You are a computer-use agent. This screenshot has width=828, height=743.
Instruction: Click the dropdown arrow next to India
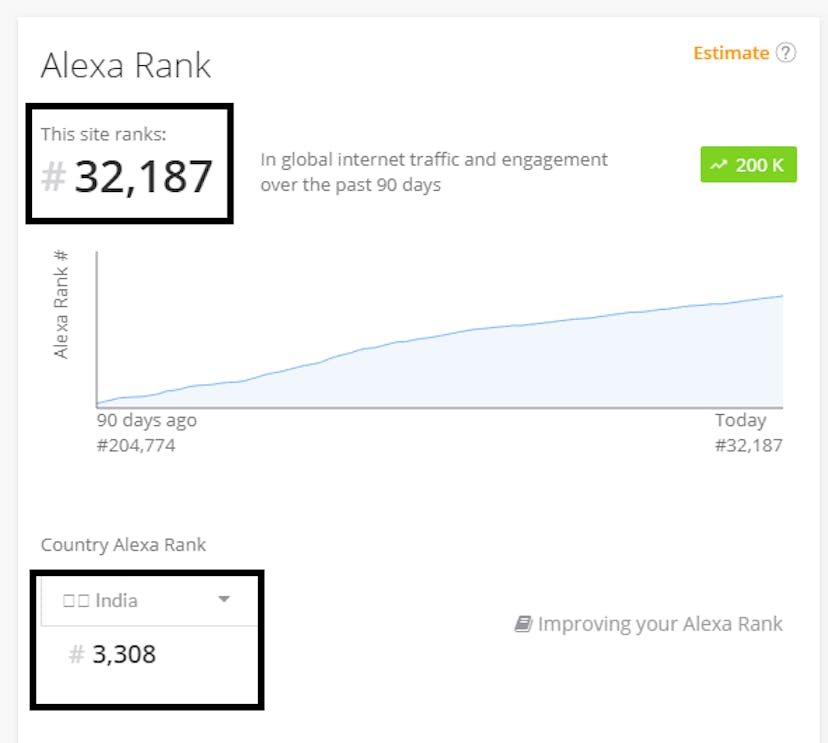click(x=224, y=599)
